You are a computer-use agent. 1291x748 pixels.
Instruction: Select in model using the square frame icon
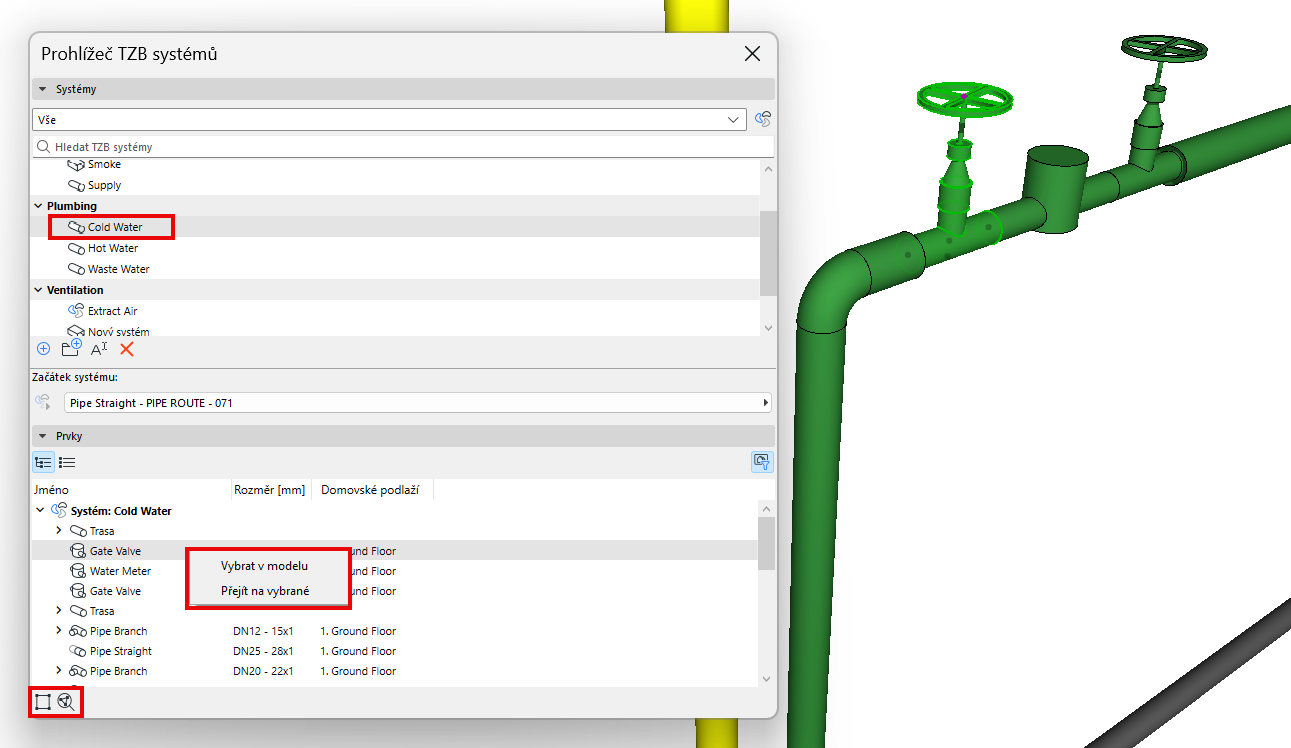click(x=43, y=702)
